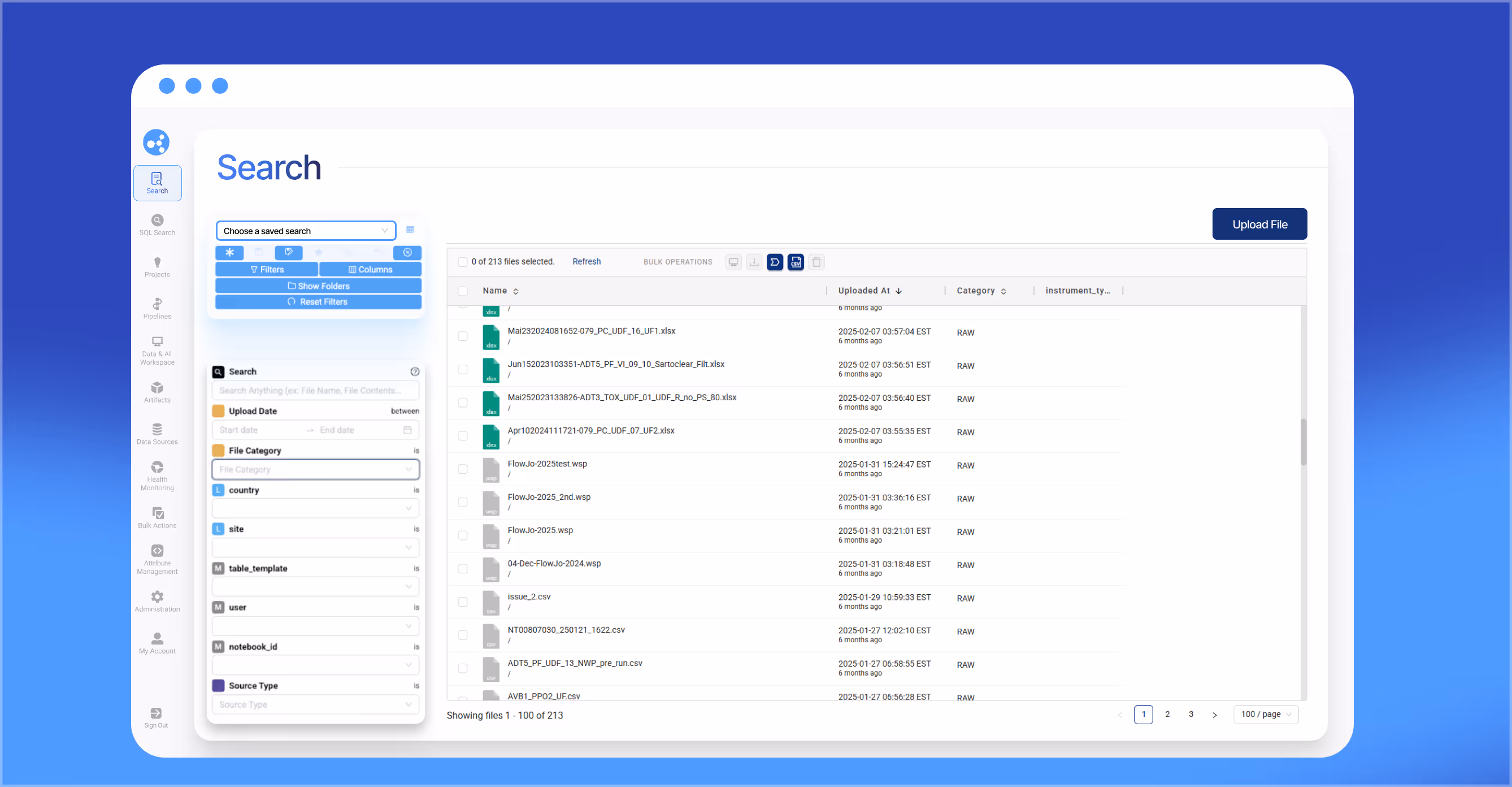Click the search help question icon

point(415,372)
